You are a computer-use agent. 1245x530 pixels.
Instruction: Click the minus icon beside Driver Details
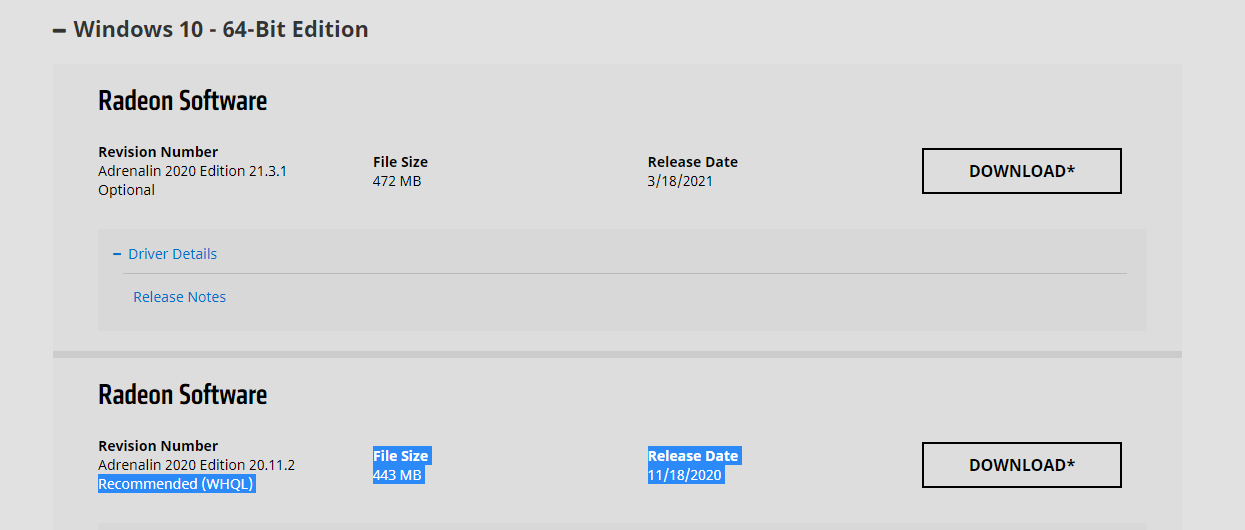click(x=117, y=254)
